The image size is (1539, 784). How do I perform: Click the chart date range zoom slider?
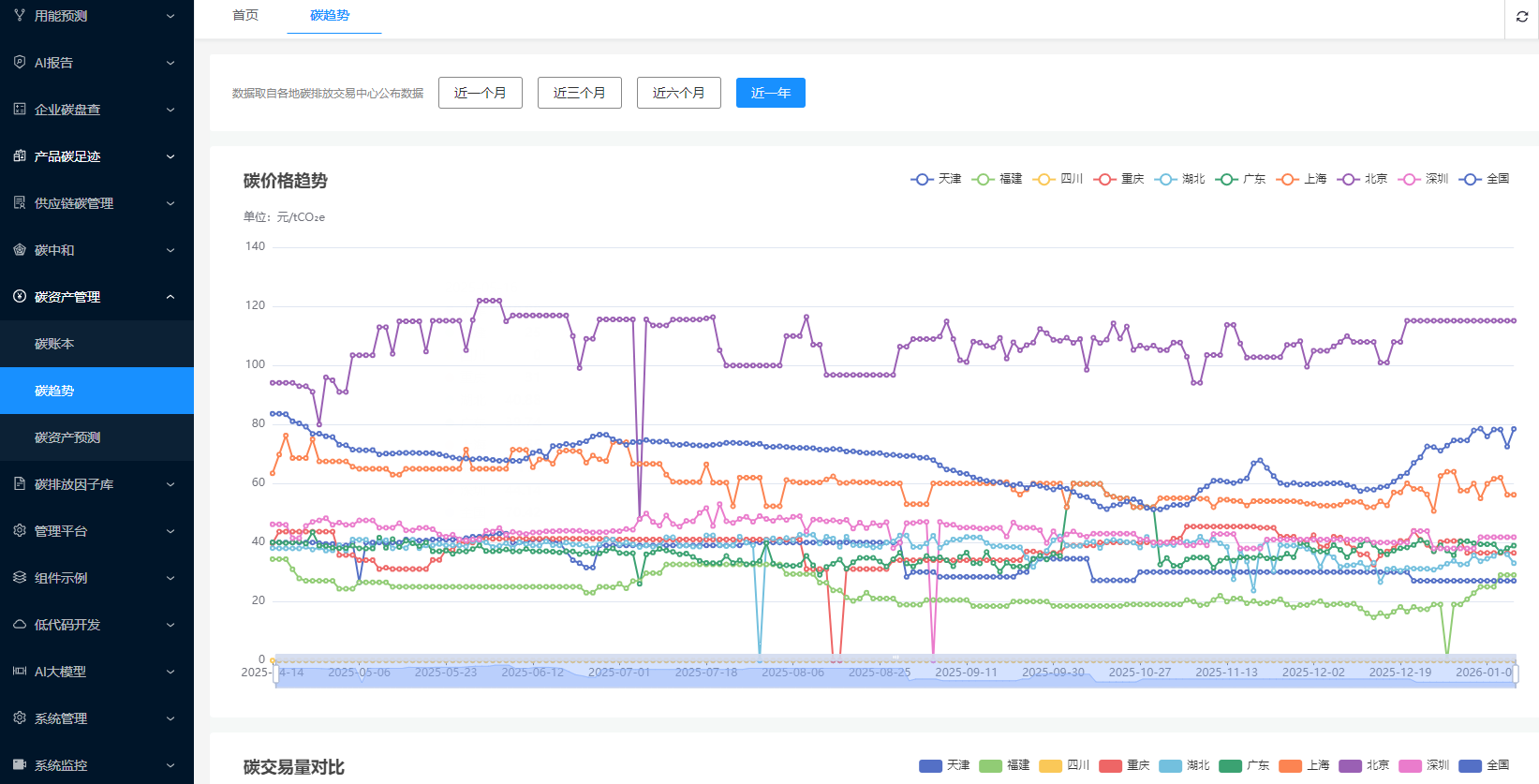(x=895, y=673)
